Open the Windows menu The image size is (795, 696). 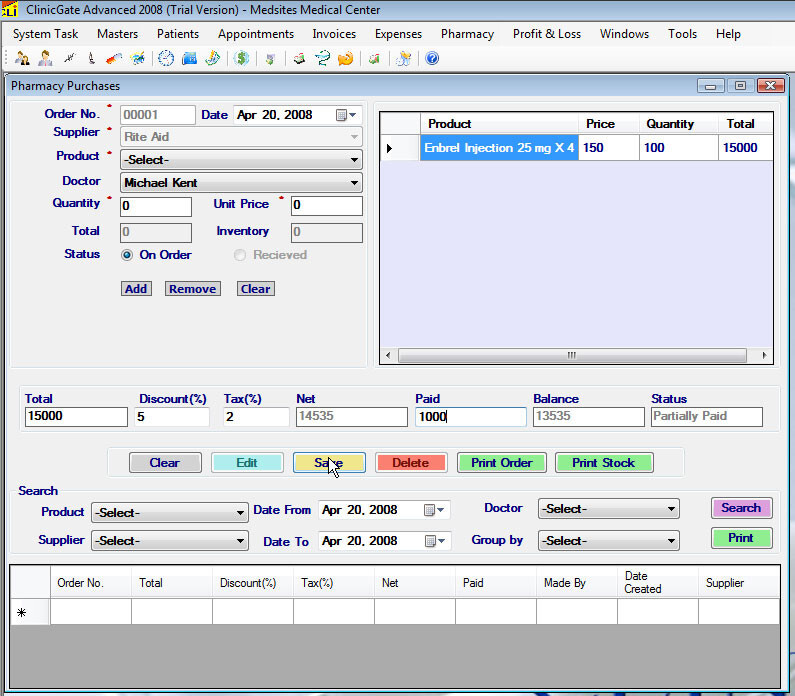[x=625, y=34]
